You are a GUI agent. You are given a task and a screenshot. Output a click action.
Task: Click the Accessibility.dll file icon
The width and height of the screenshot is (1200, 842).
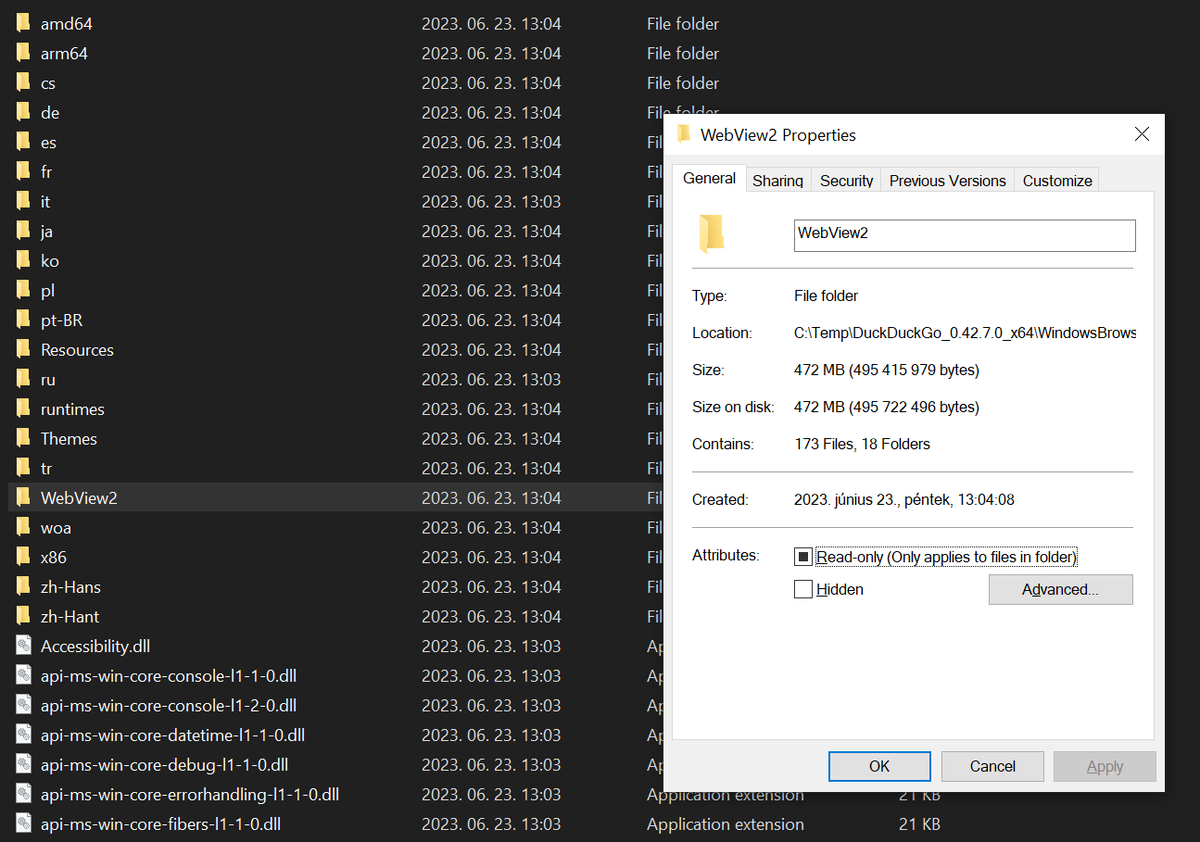click(x=24, y=646)
